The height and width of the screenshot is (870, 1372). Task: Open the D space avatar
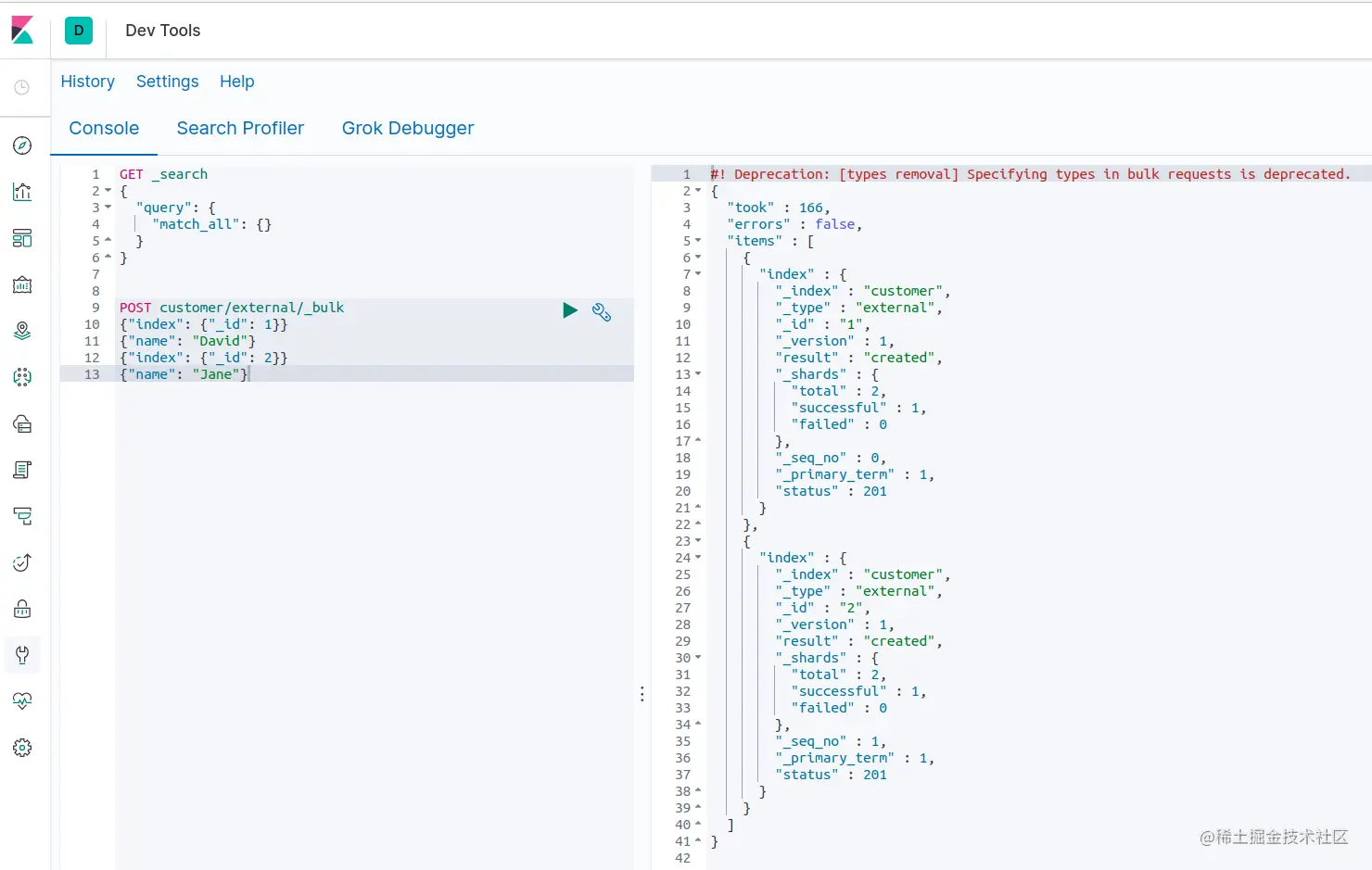tap(79, 31)
